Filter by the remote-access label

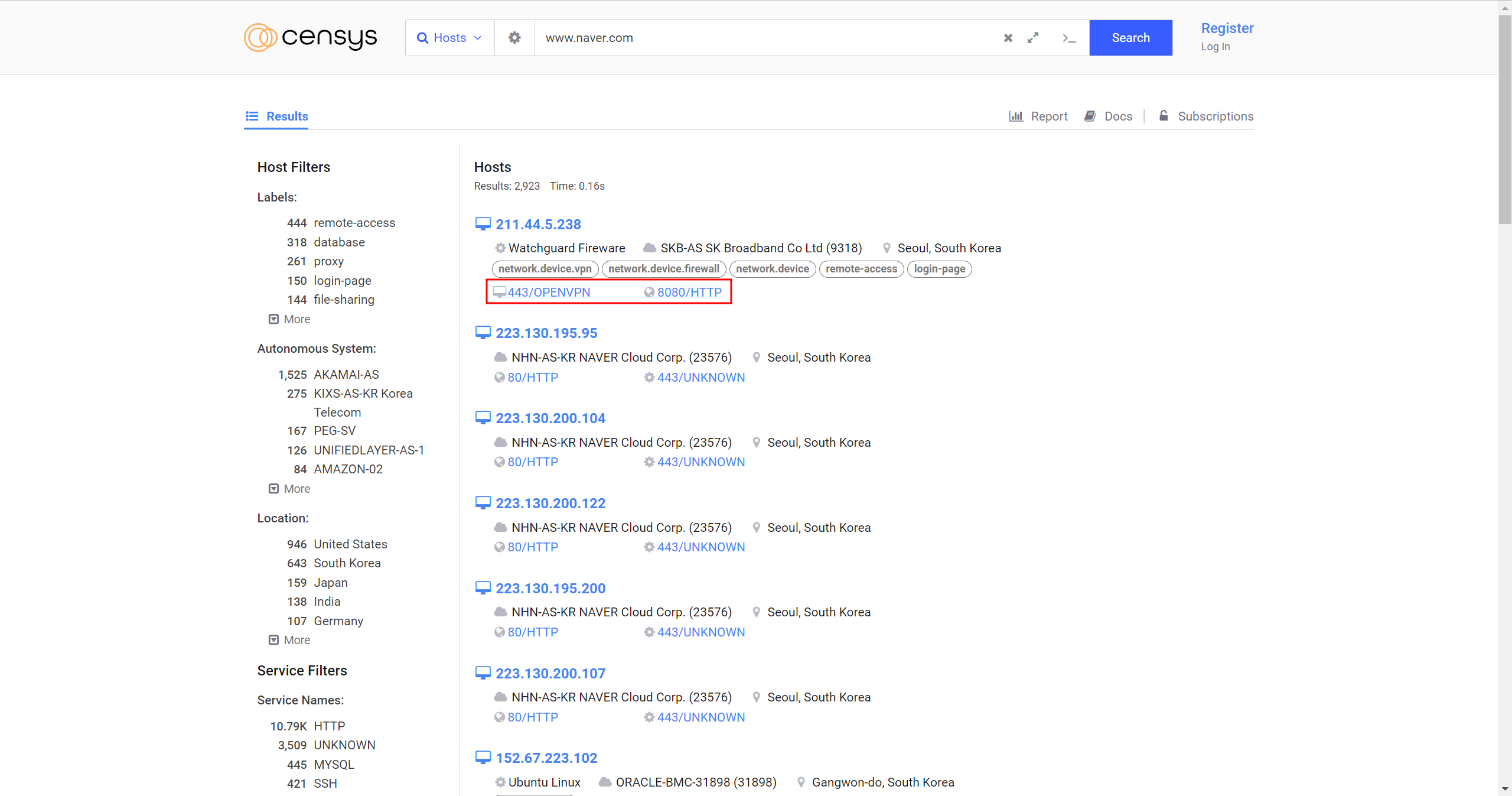pos(354,223)
